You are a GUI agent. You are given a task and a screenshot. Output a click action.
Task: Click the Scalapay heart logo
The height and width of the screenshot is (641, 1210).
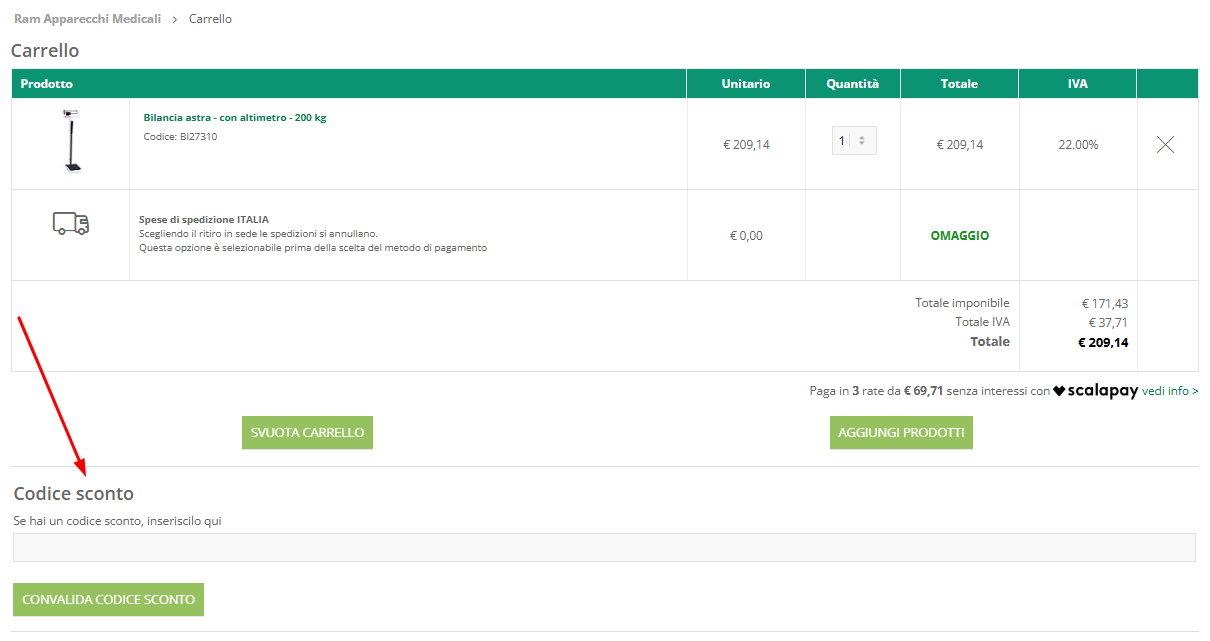pyautogui.click(x=1059, y=392)
